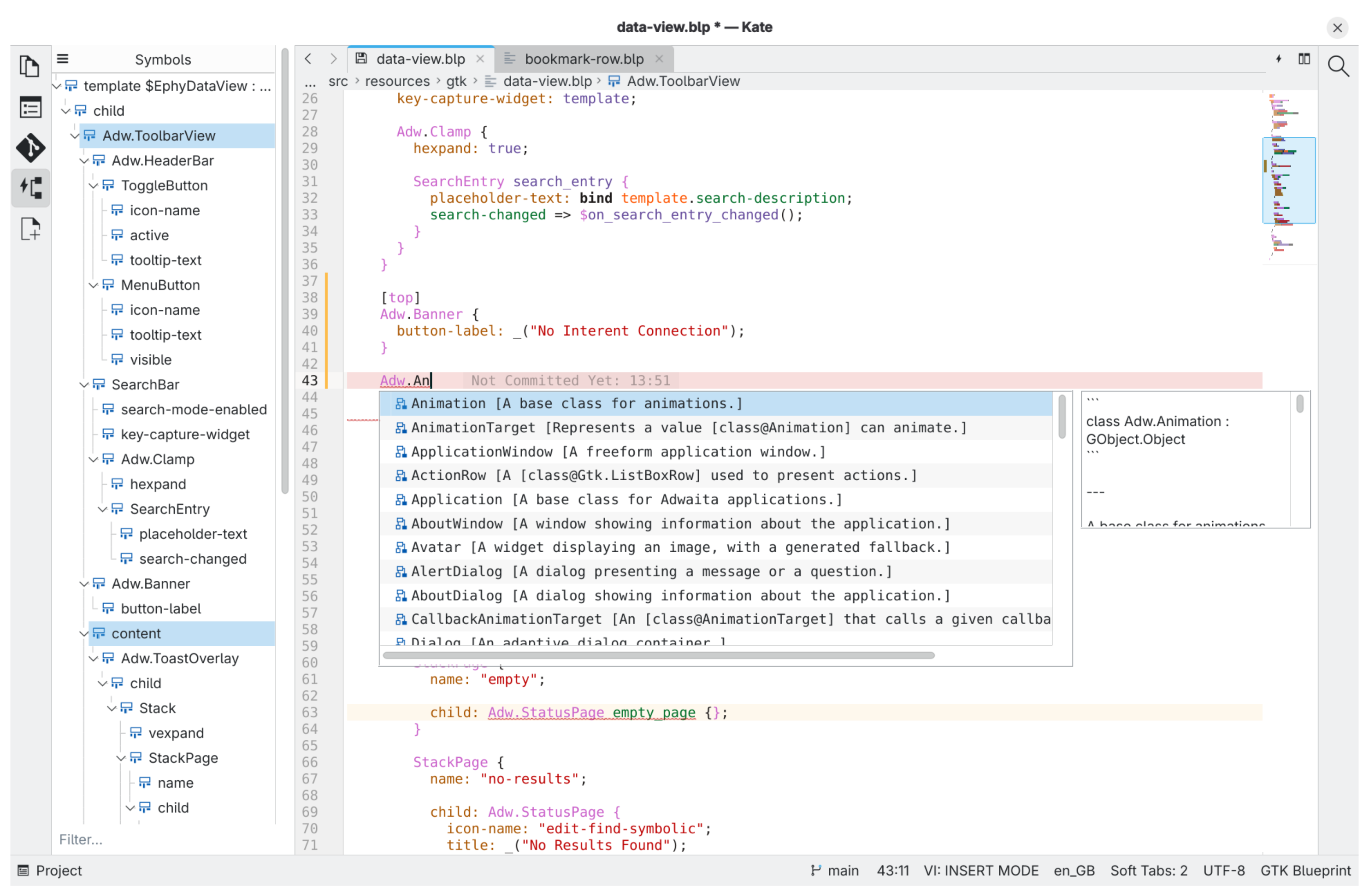Image resolution: width=1369 pixels, height=896 pixels.
Task: Open the Documents sidebar icon
Action: pos(30,66)
